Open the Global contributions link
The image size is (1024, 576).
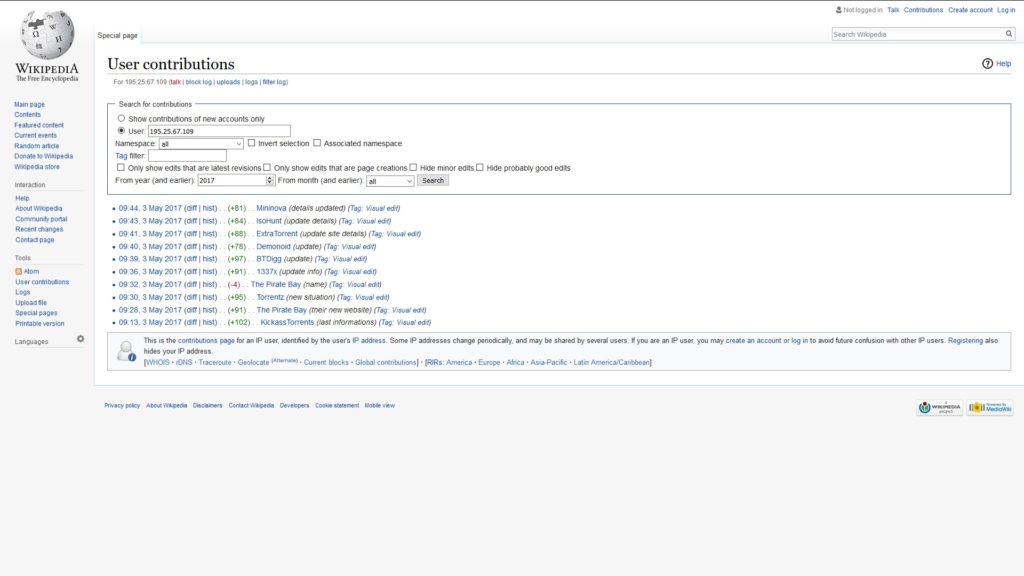(385, 362)
